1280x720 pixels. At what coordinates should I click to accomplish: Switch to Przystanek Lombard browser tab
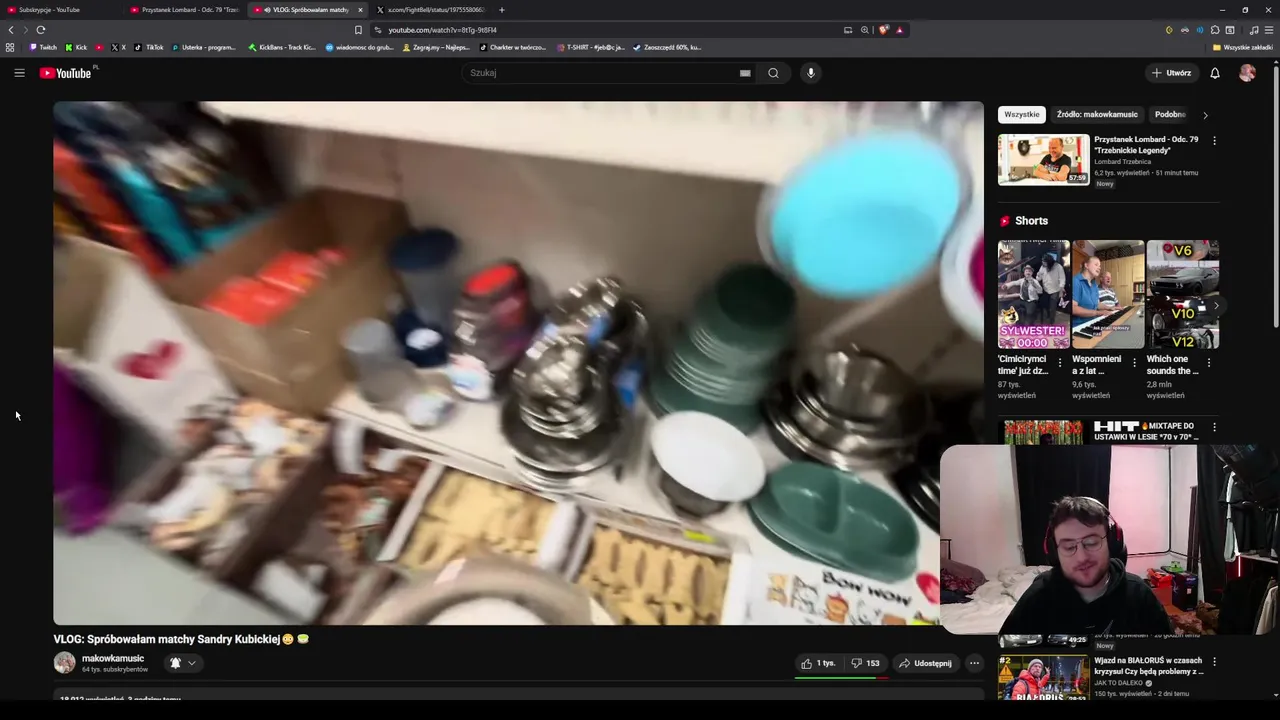point(185,10)
